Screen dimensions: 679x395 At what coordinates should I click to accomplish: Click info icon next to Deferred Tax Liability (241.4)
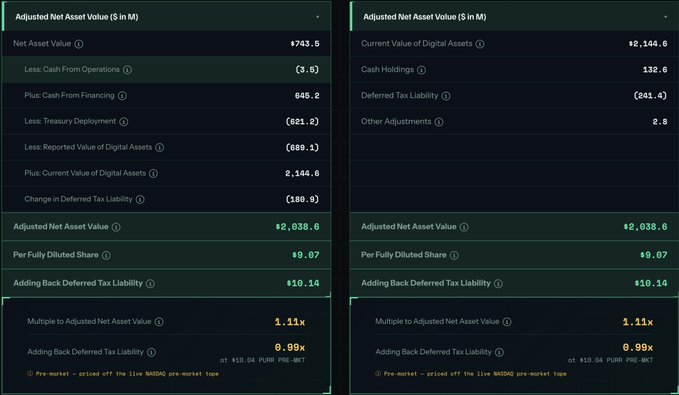point(446,96)
